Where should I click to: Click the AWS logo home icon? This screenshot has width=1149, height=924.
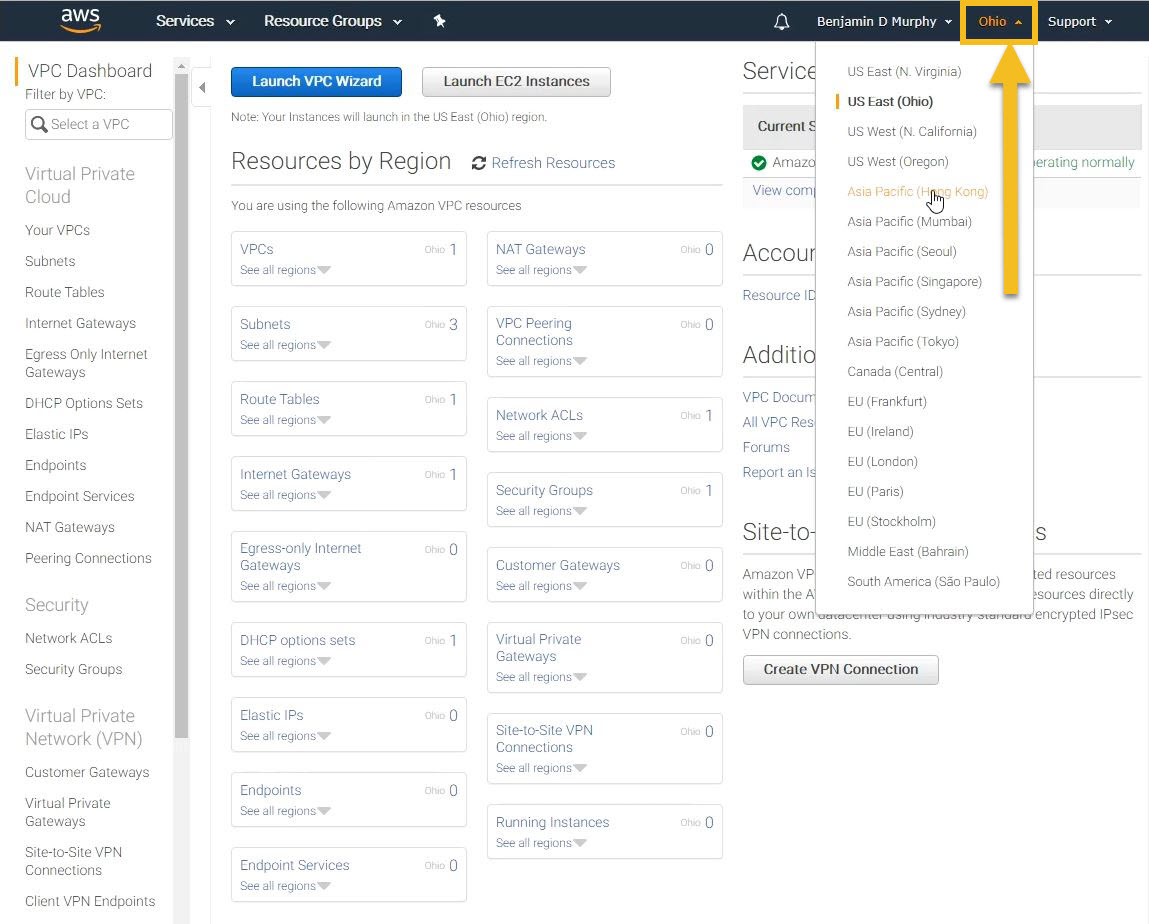[80, 21]
